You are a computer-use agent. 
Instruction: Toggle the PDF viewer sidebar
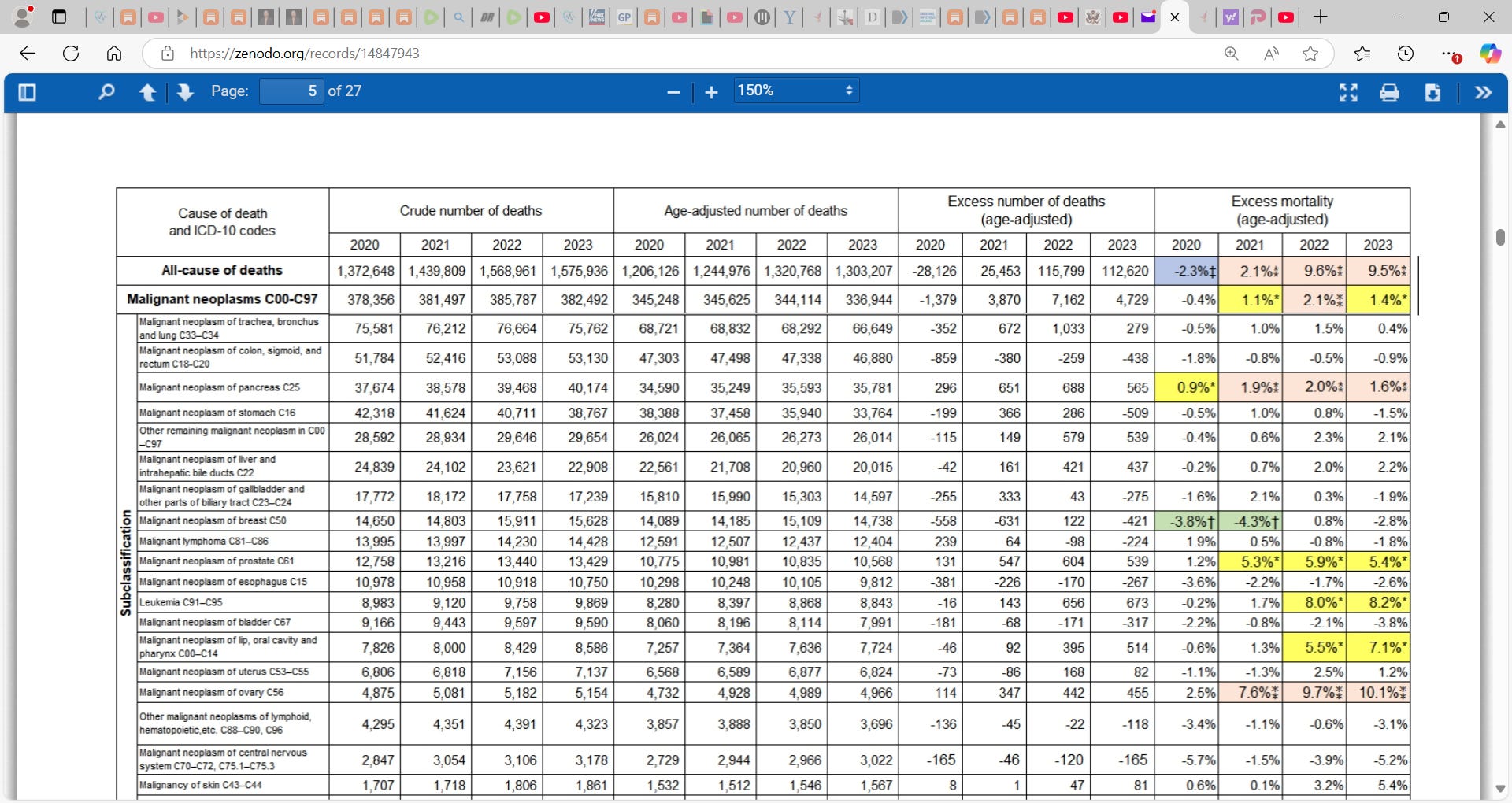click(x=27, y=92)
